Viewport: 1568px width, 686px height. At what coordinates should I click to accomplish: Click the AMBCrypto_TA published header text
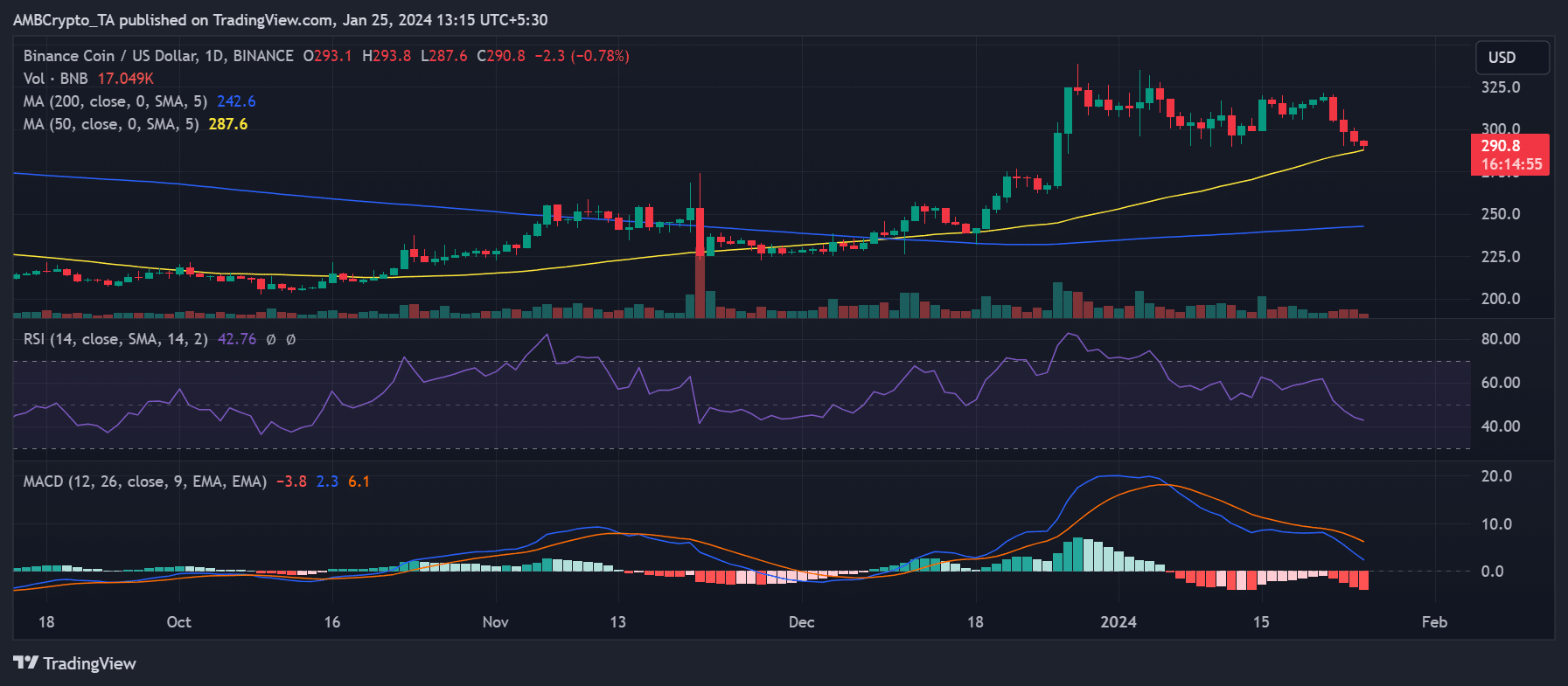pyautogui.click(x=281, y=19)
